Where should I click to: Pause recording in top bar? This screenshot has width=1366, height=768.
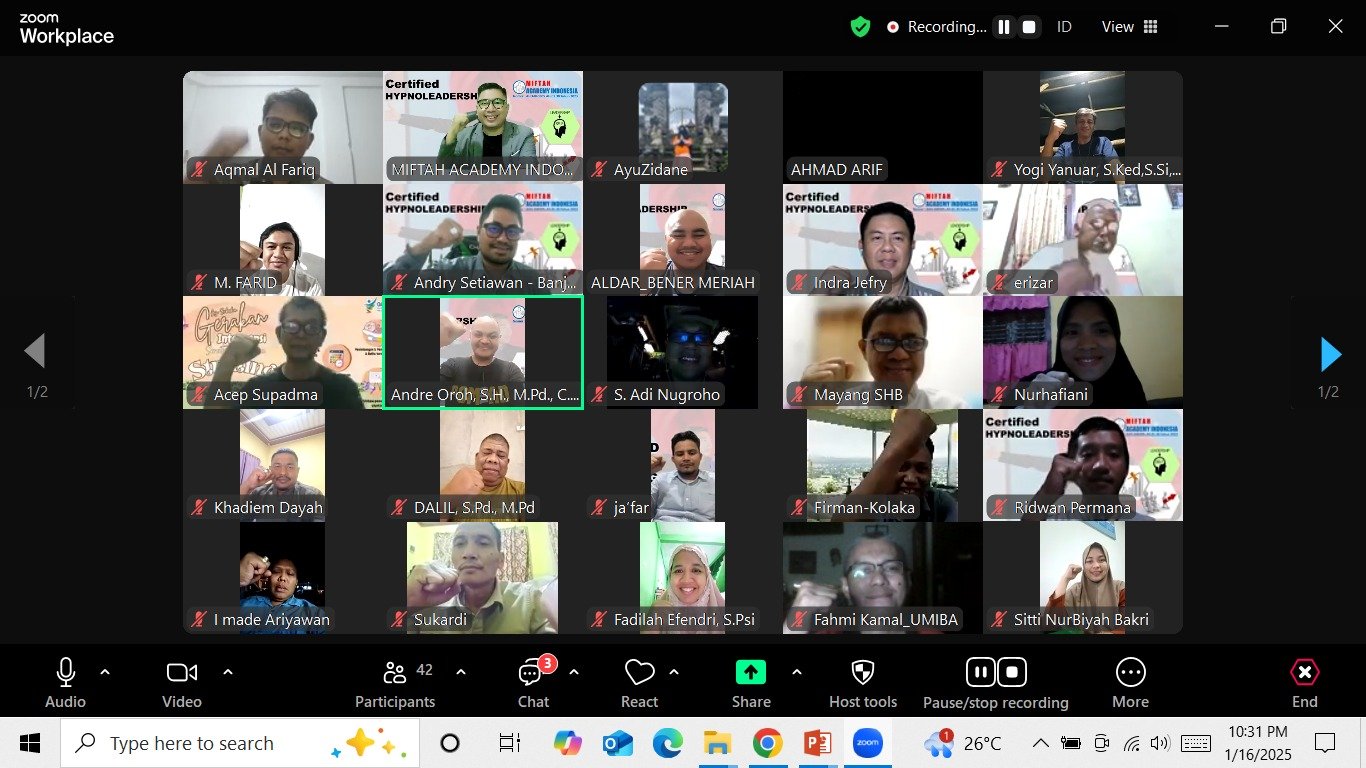(x=1004, y=27)
